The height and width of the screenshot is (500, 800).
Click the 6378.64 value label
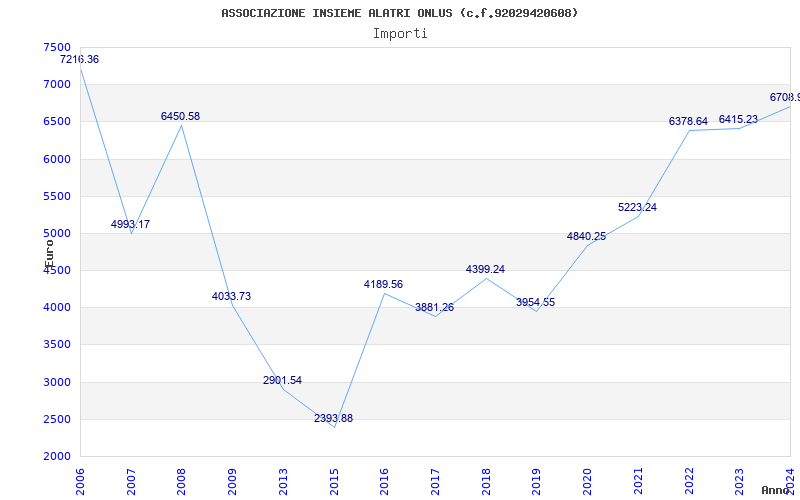pyautogui.click(x=689, y=121)
